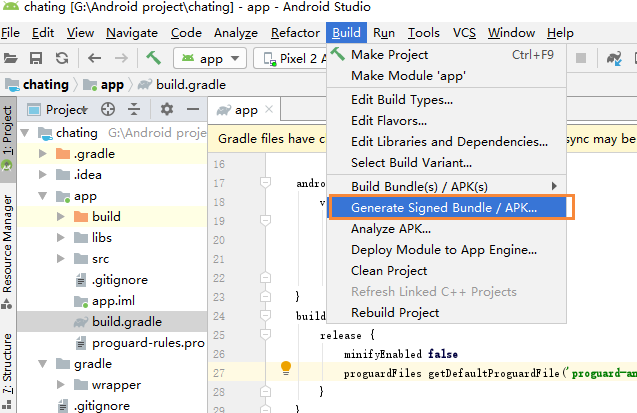
Task: Open the Edit menu
Action: (x=43, y=32)
